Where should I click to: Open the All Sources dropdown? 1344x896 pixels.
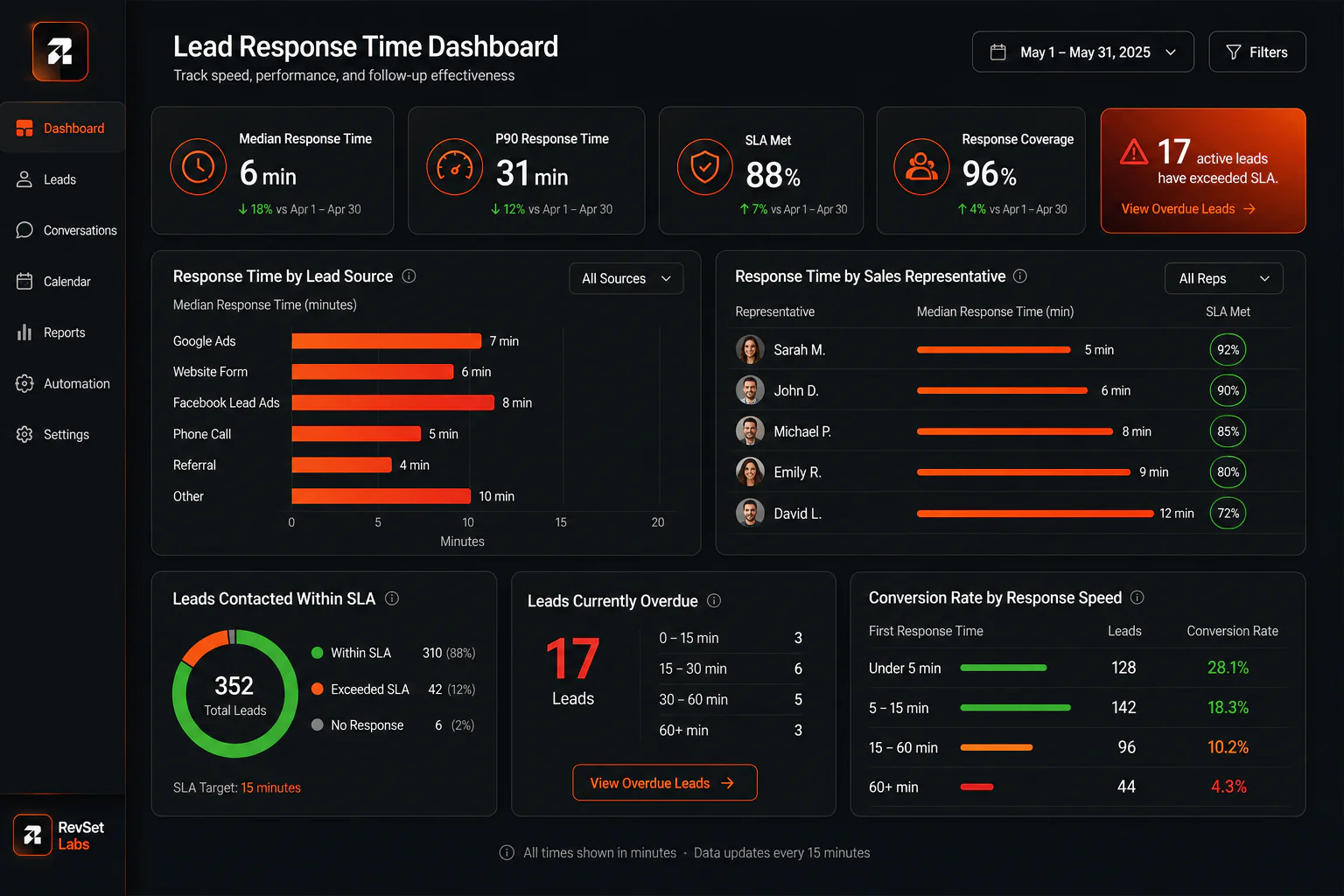coord(626,278)
